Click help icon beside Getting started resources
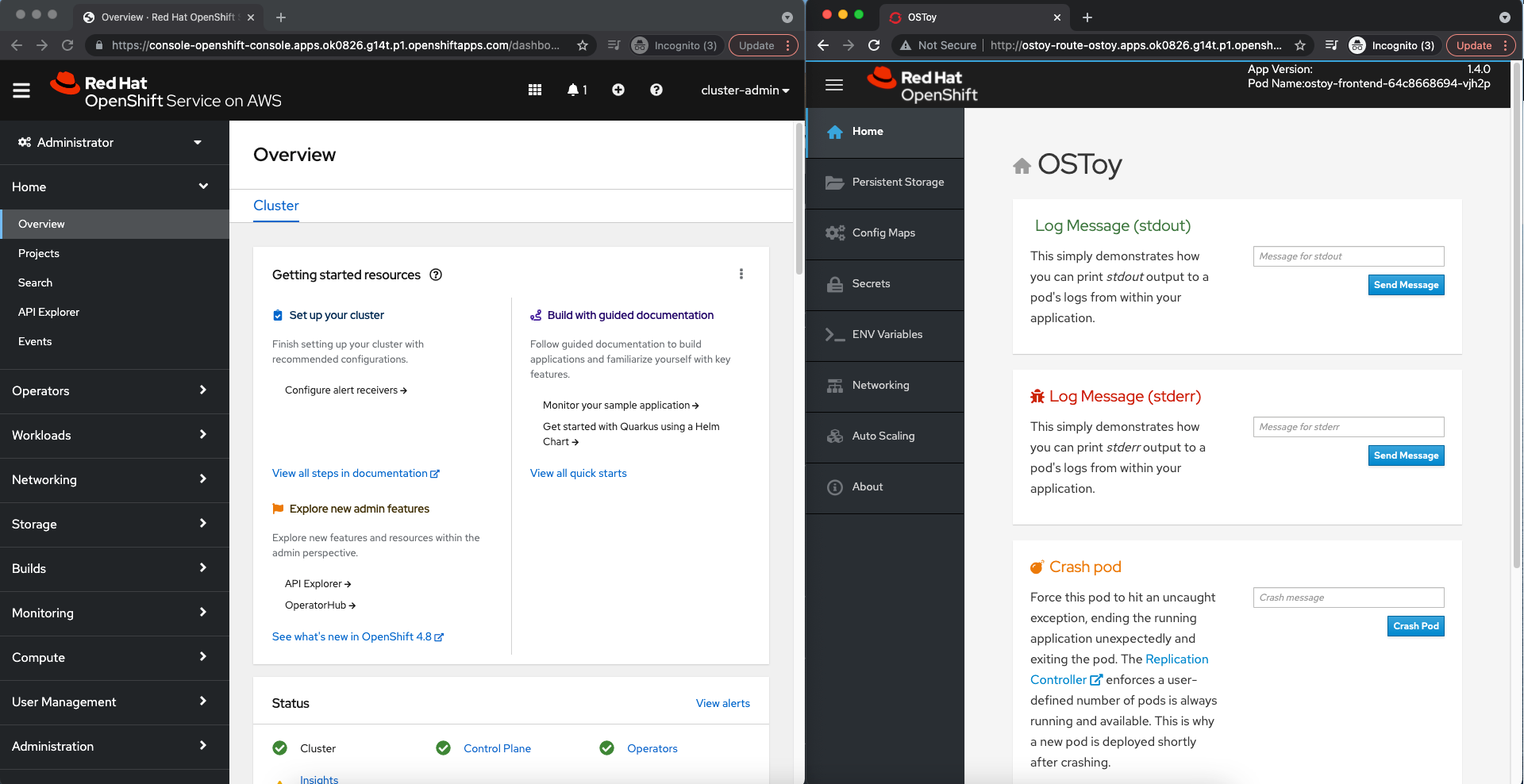This screenshot has height=784, width=1524. (436, 275)
